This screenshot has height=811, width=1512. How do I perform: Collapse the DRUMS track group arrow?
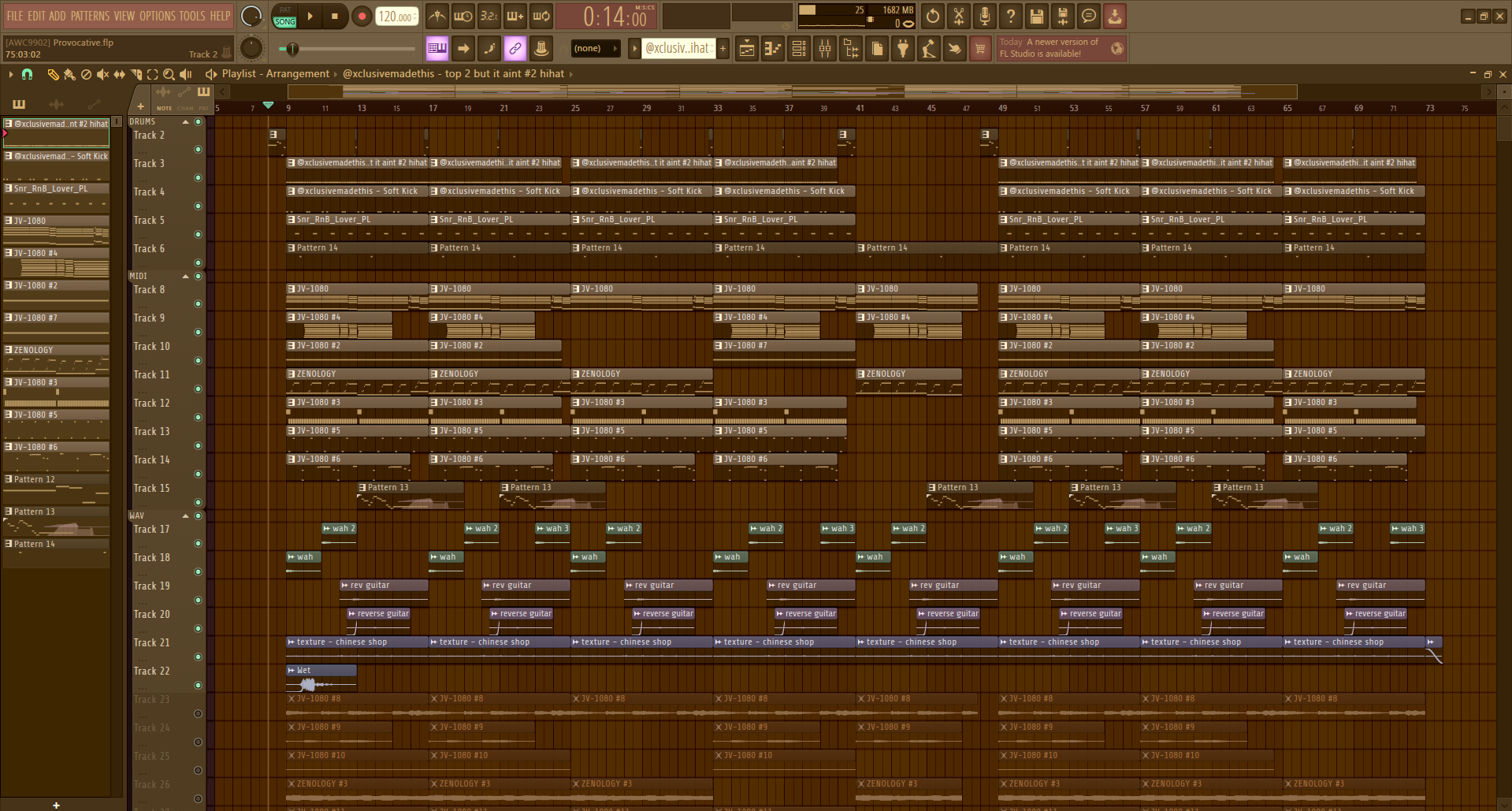tap(186, 122)
